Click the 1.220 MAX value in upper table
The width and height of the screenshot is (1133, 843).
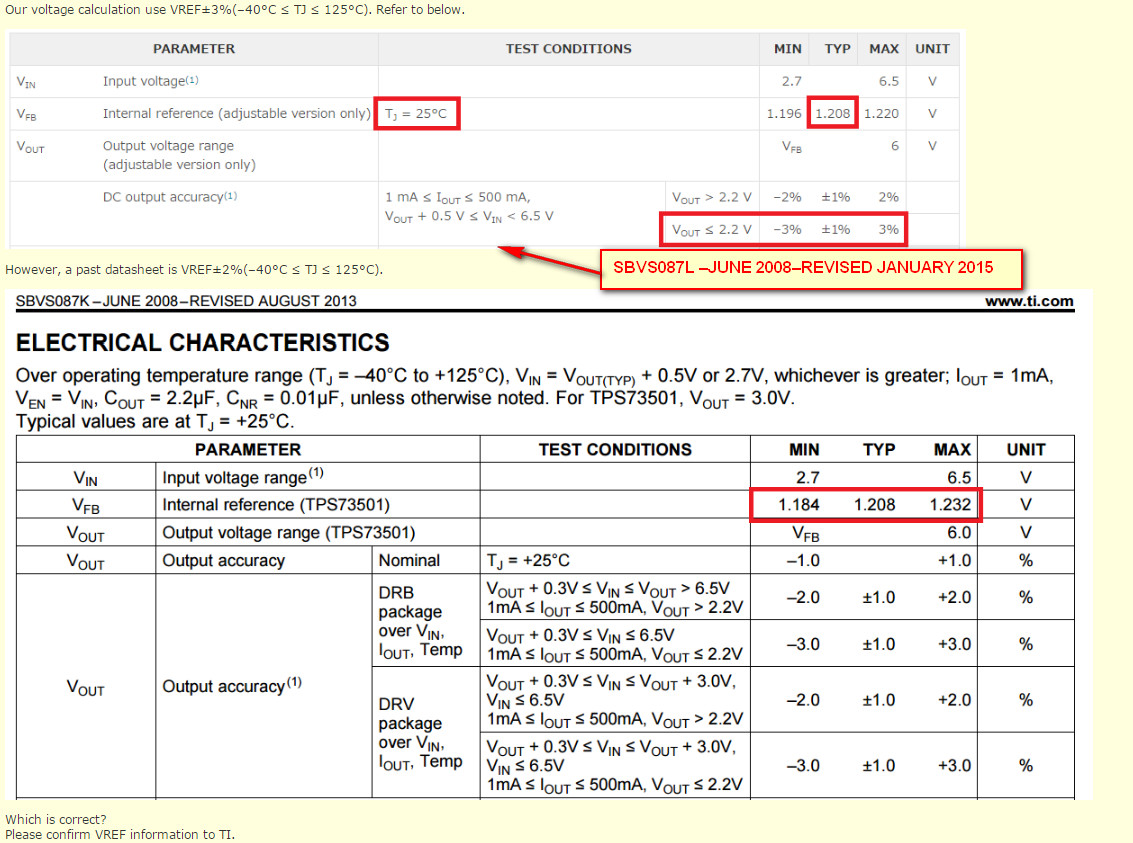point(882,113)
